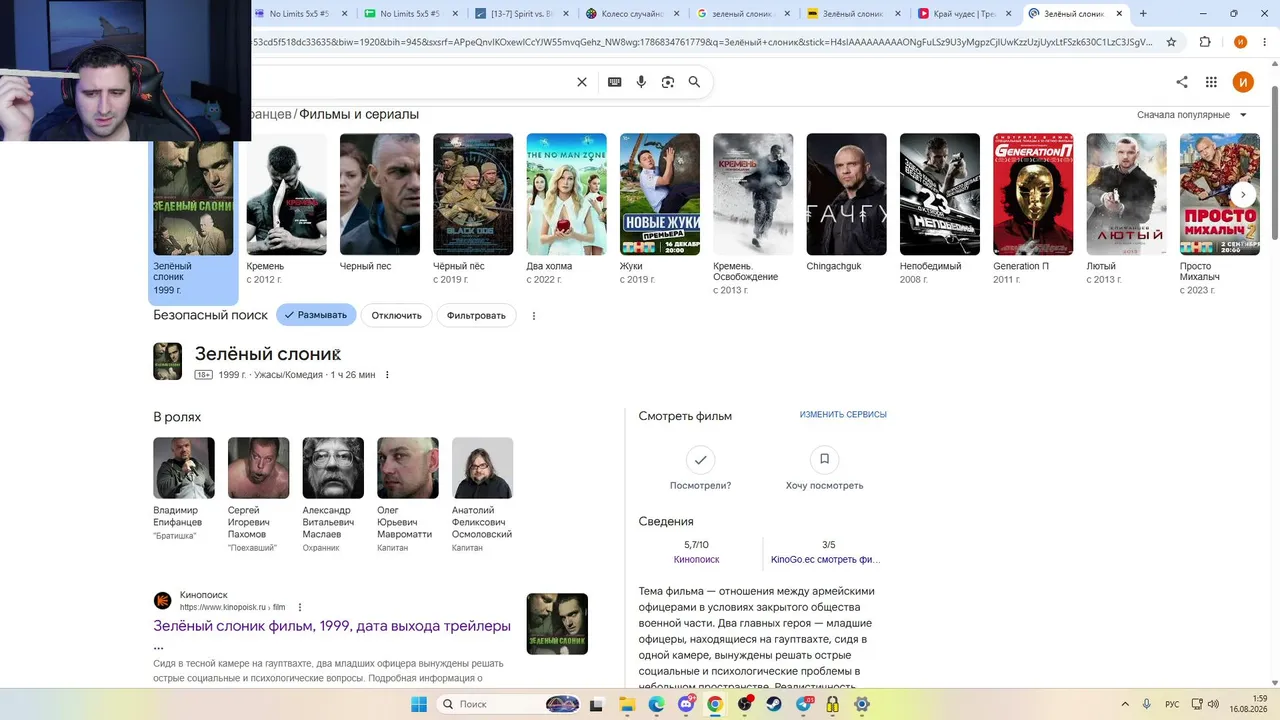
Task: Open the Кинопоиск rating link
Action: click(696, 560)
